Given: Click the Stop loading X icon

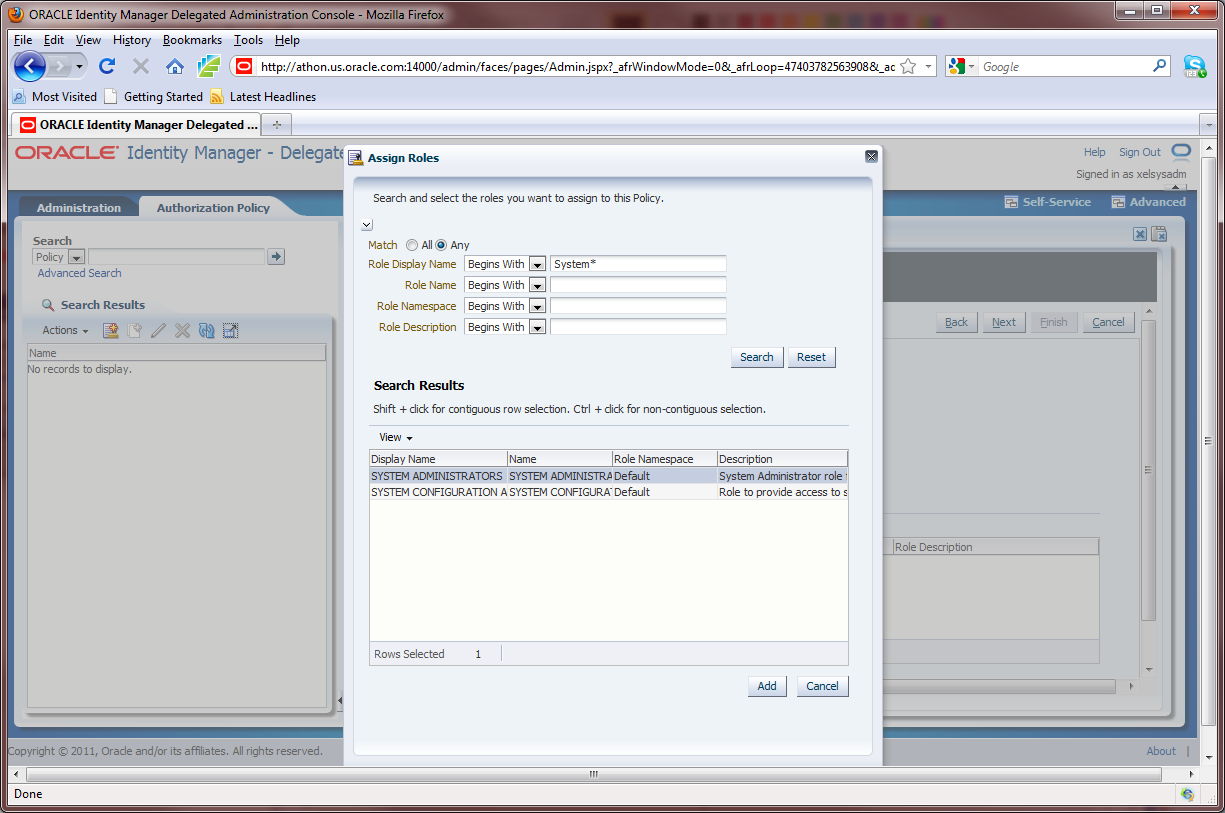Looking at the screenshot, I should tap(141, 67).
